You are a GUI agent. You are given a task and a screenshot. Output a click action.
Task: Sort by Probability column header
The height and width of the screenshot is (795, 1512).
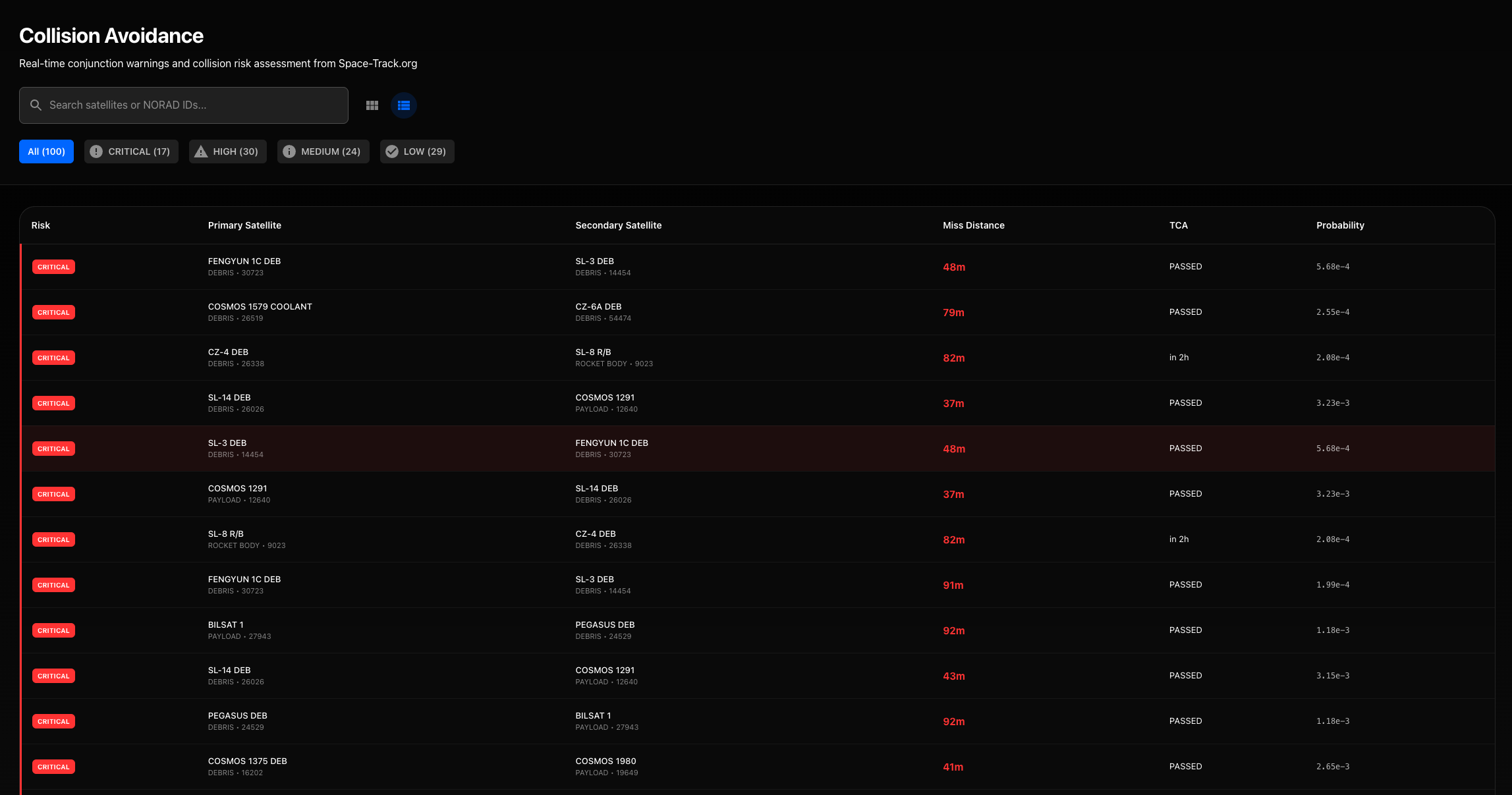click(x=1340, y=225)
